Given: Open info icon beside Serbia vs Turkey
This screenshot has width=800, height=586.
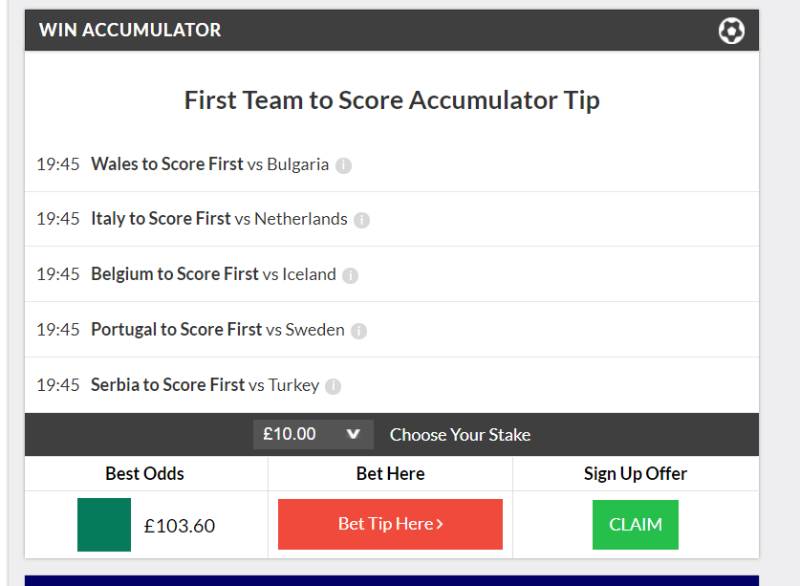Looking at the screenshot, I should [333, 385].
